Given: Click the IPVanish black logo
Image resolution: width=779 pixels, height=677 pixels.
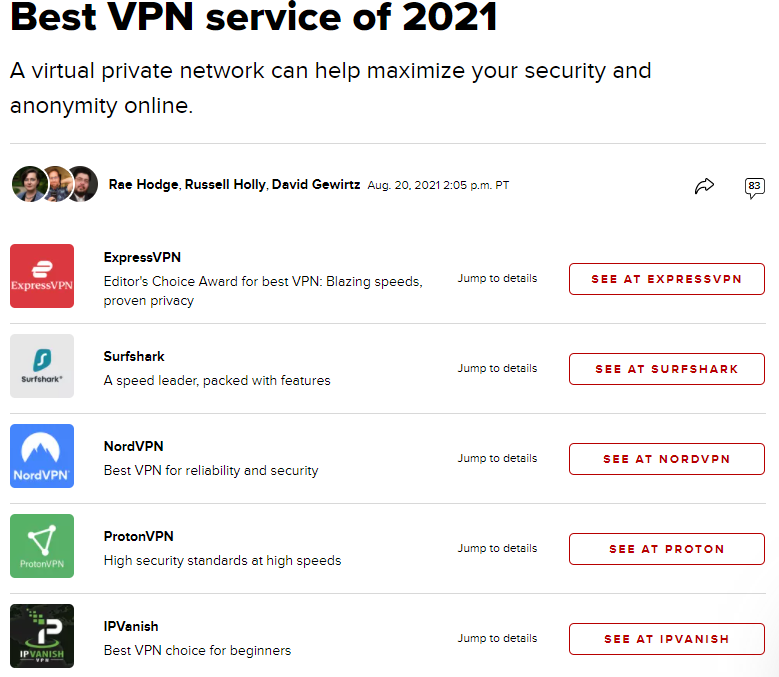Looking at the screenshot, I should (x=42, y=636).
